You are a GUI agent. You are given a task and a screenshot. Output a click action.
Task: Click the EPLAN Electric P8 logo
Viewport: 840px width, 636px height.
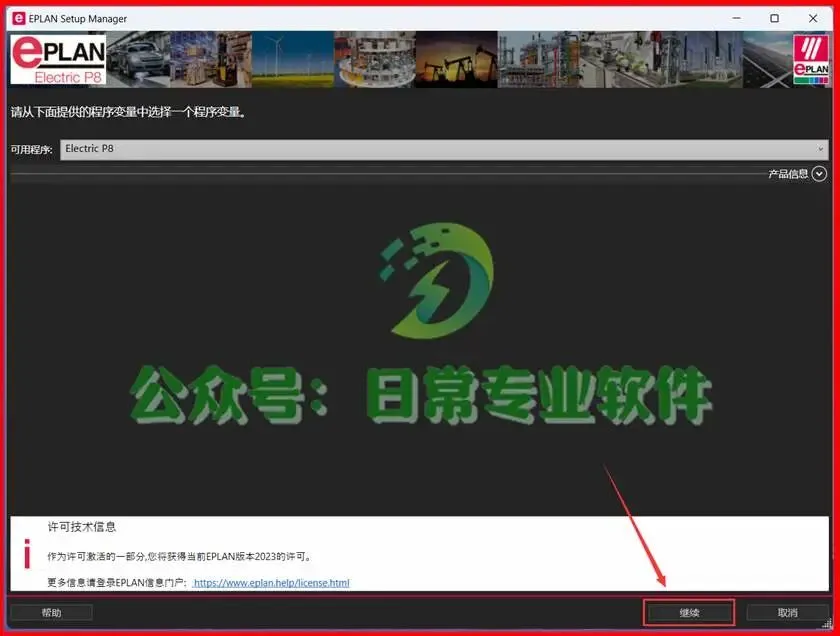pyautogui.click(x=58, y=59)
